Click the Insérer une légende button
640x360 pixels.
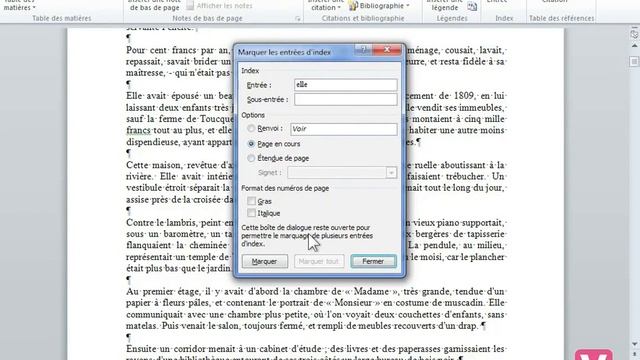coord(444,5)
